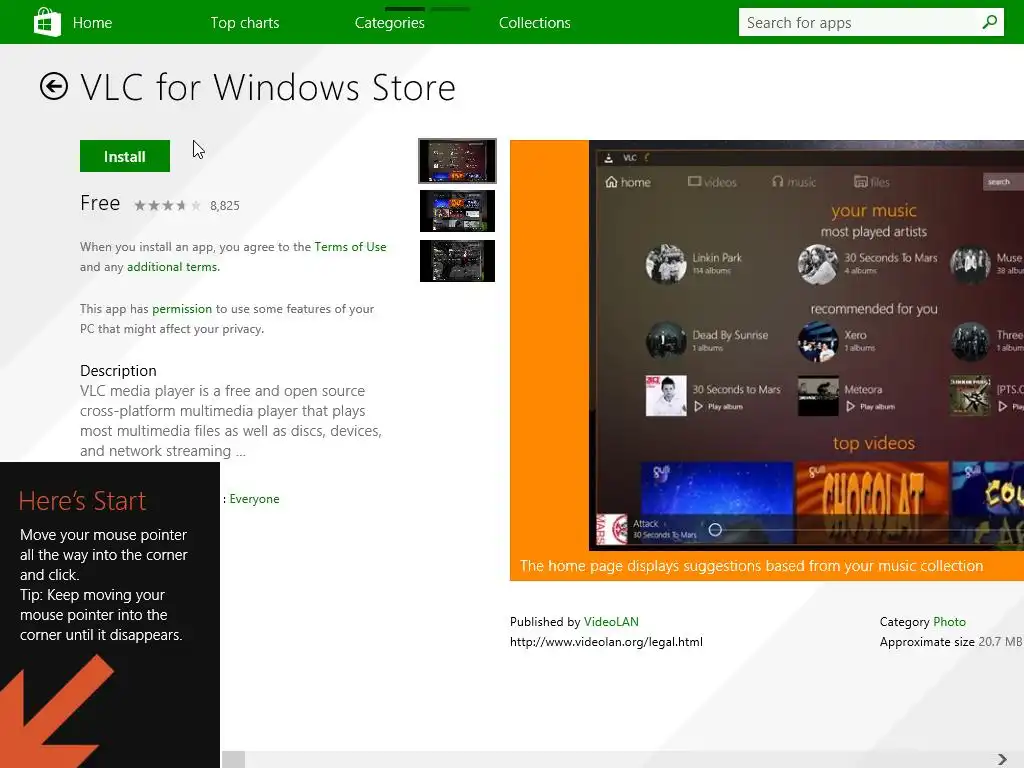The height and width of the screenshot is (768, 1024).
Task: Select the third screenshot thumbnail
Action: 457,261
